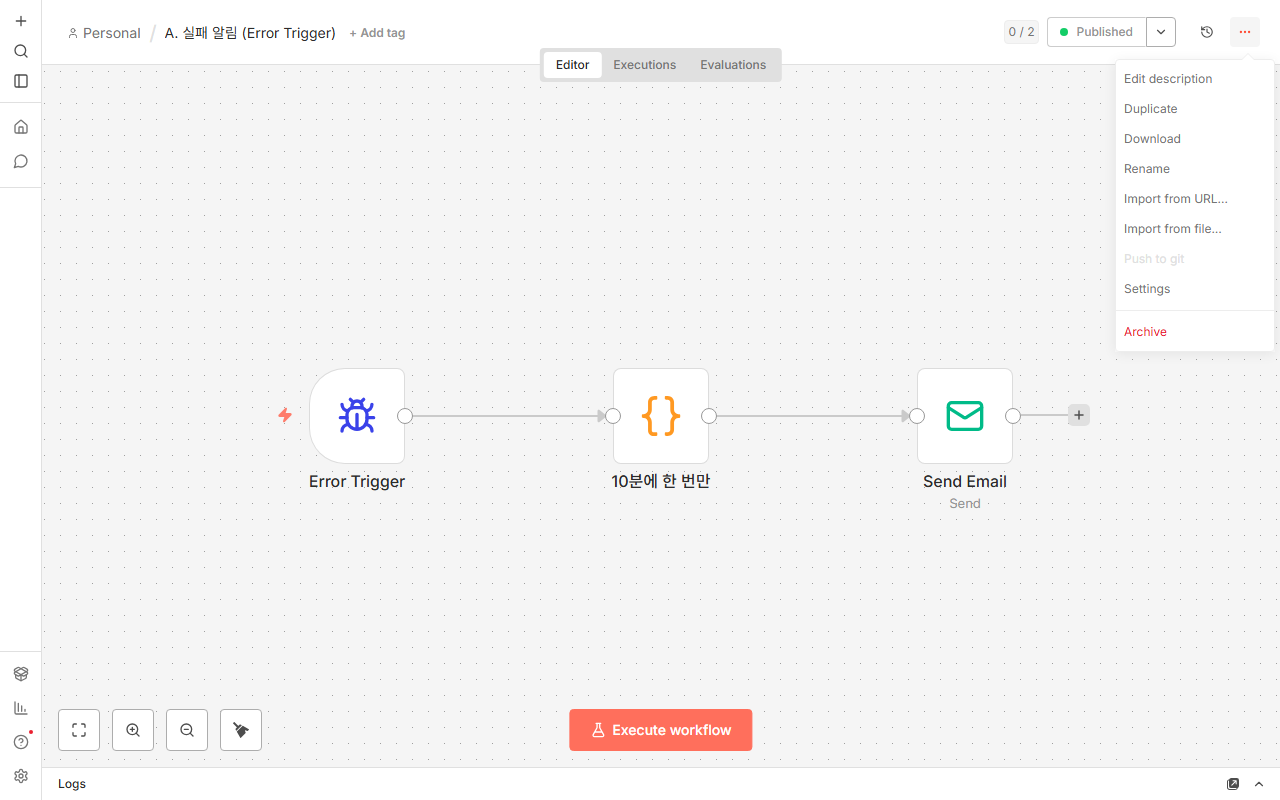The height and width of the screenshot is (800, 1280).
Task: Select the Send Email node
Action: coord(965,416)
